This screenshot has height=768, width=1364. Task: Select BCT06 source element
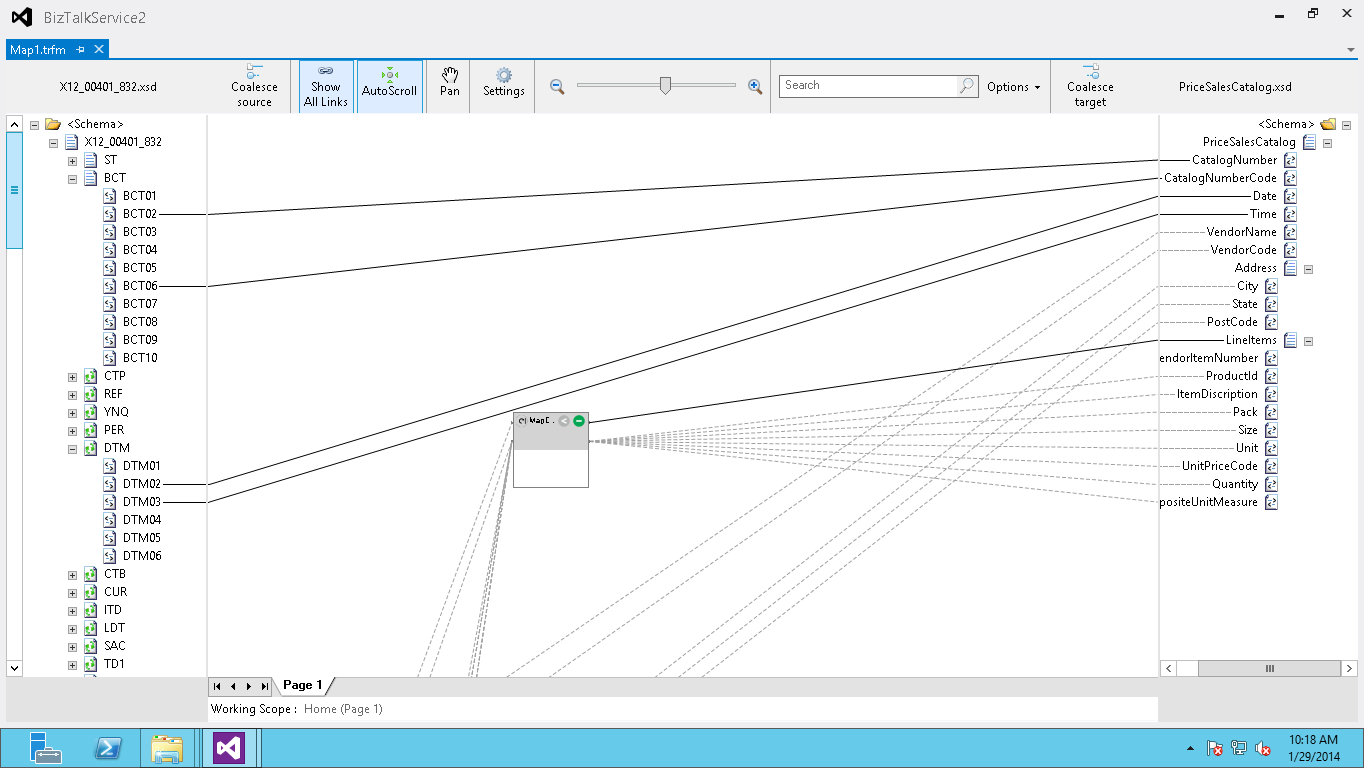[140, 286]
